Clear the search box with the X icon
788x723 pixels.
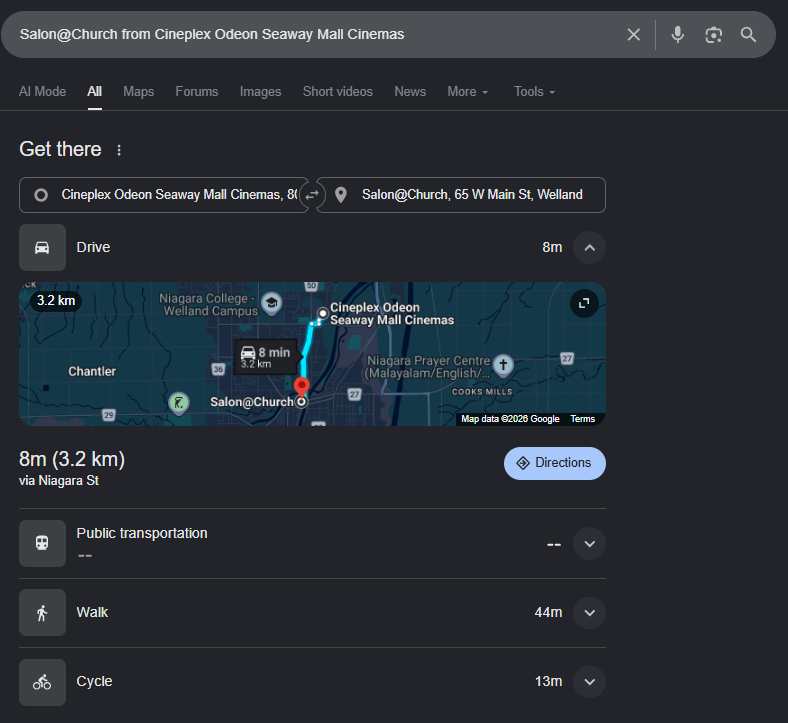point(633,35)
